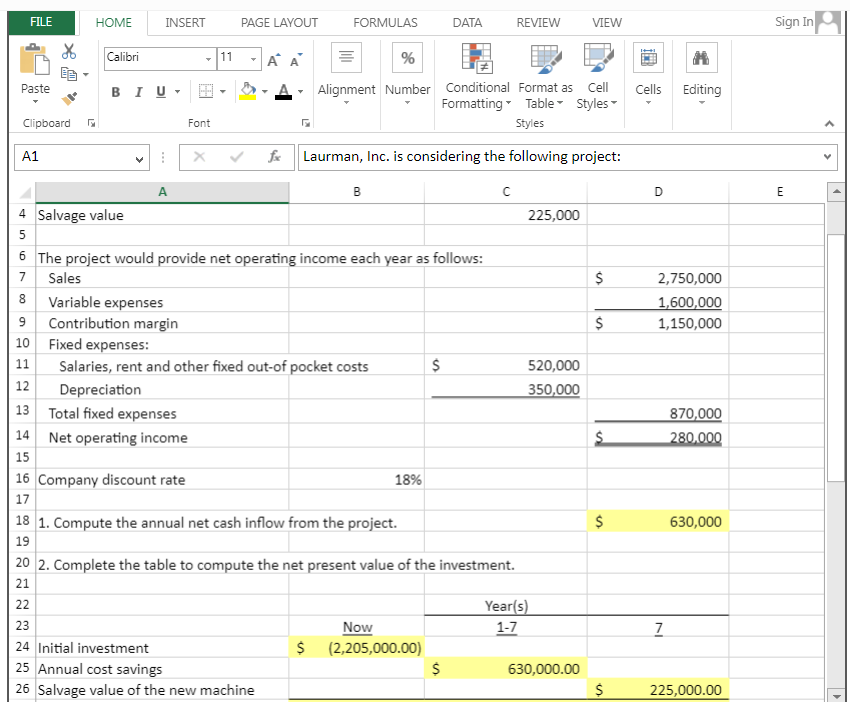Click the Sign In link
The width and height of the screenshot is (850, 702).
794,22
